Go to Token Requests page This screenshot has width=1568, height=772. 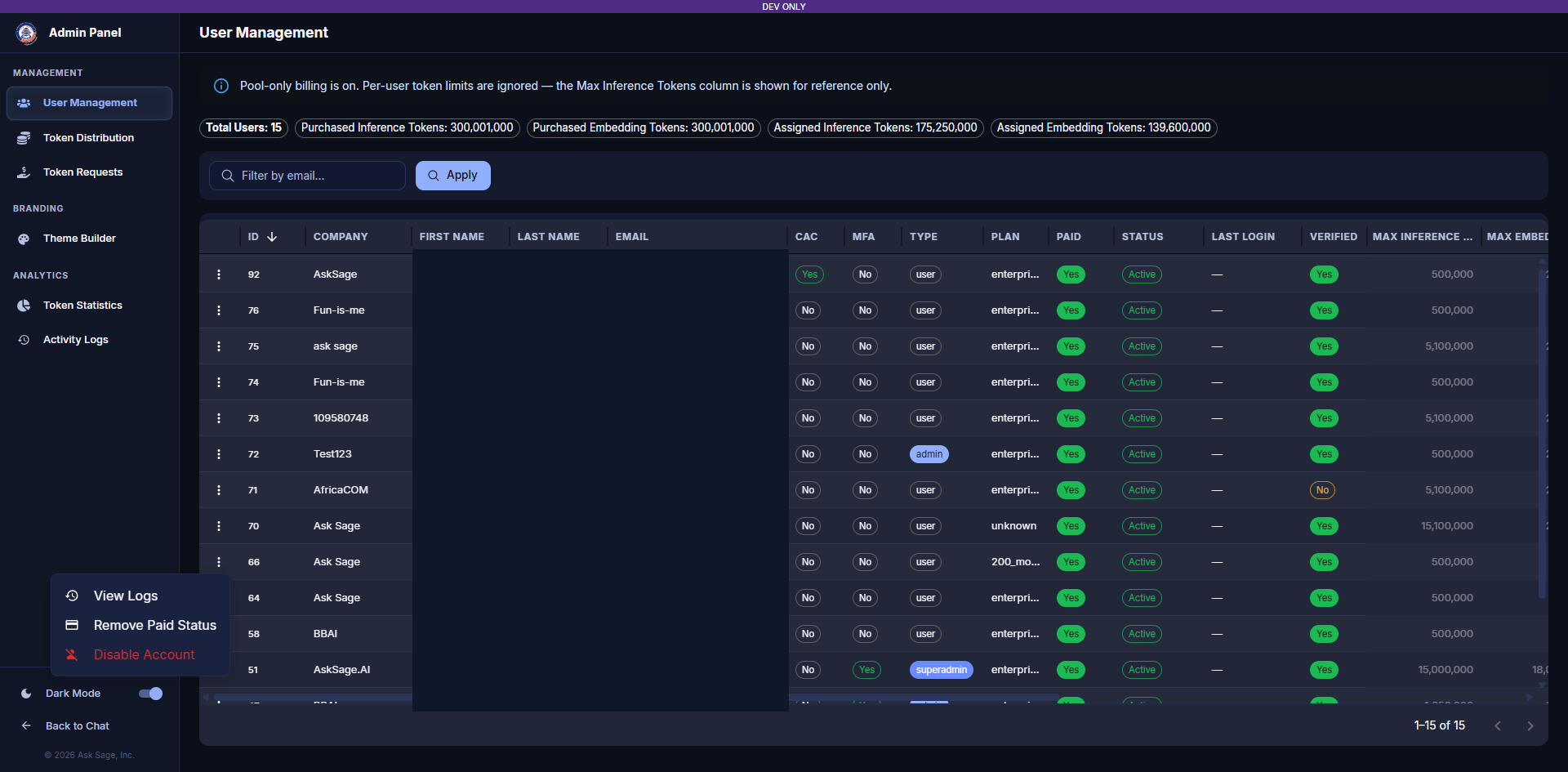point(90,172)
